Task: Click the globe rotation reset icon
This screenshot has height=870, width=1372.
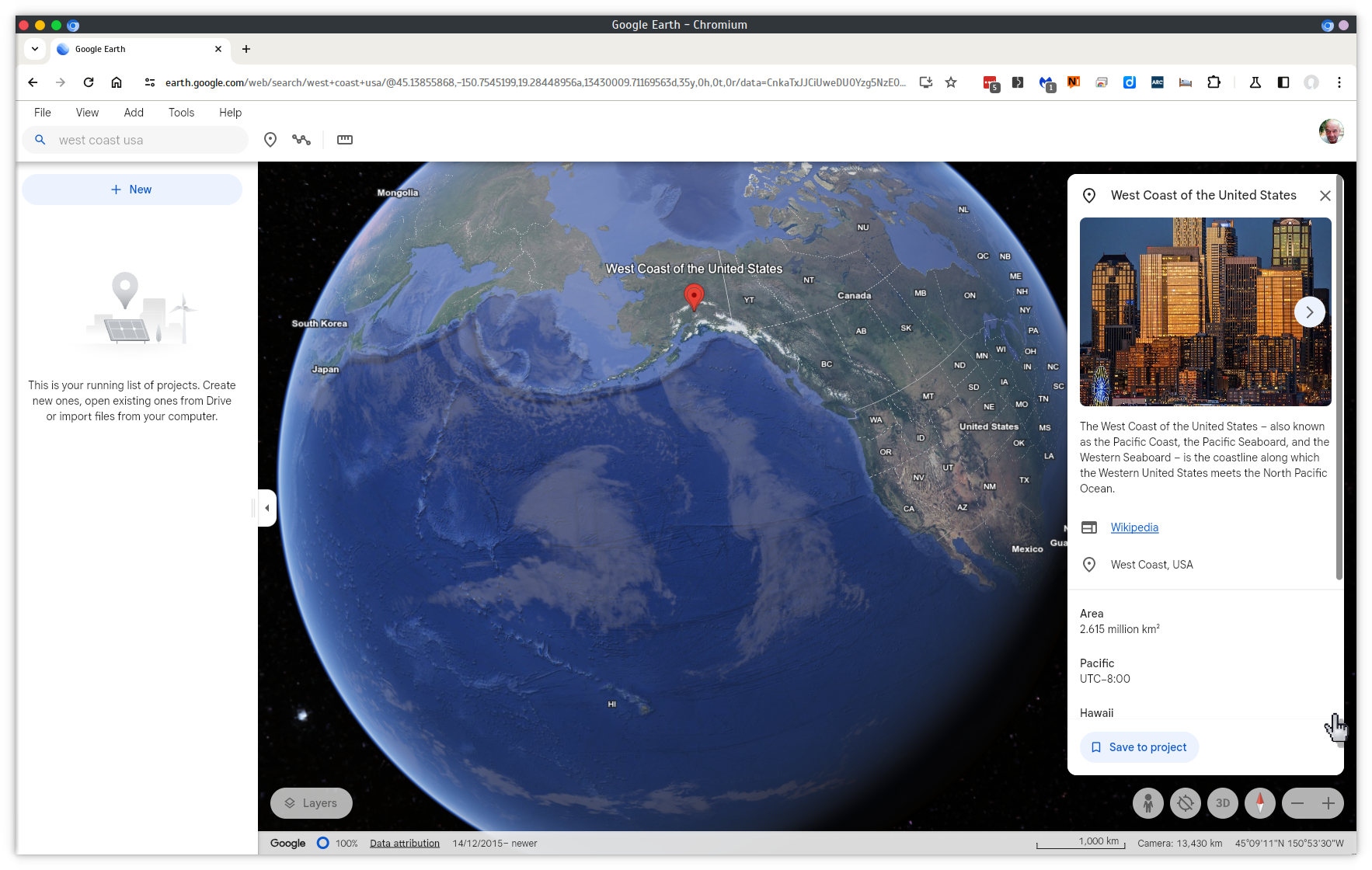Action: coord(1186,803)
